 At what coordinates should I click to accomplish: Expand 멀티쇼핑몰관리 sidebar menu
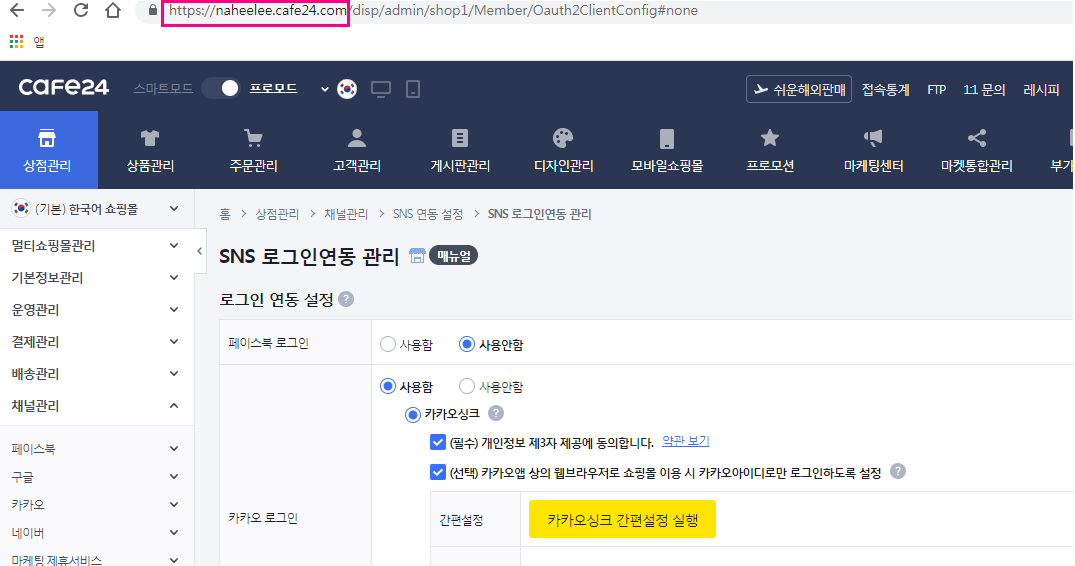(x=97, y=245)
